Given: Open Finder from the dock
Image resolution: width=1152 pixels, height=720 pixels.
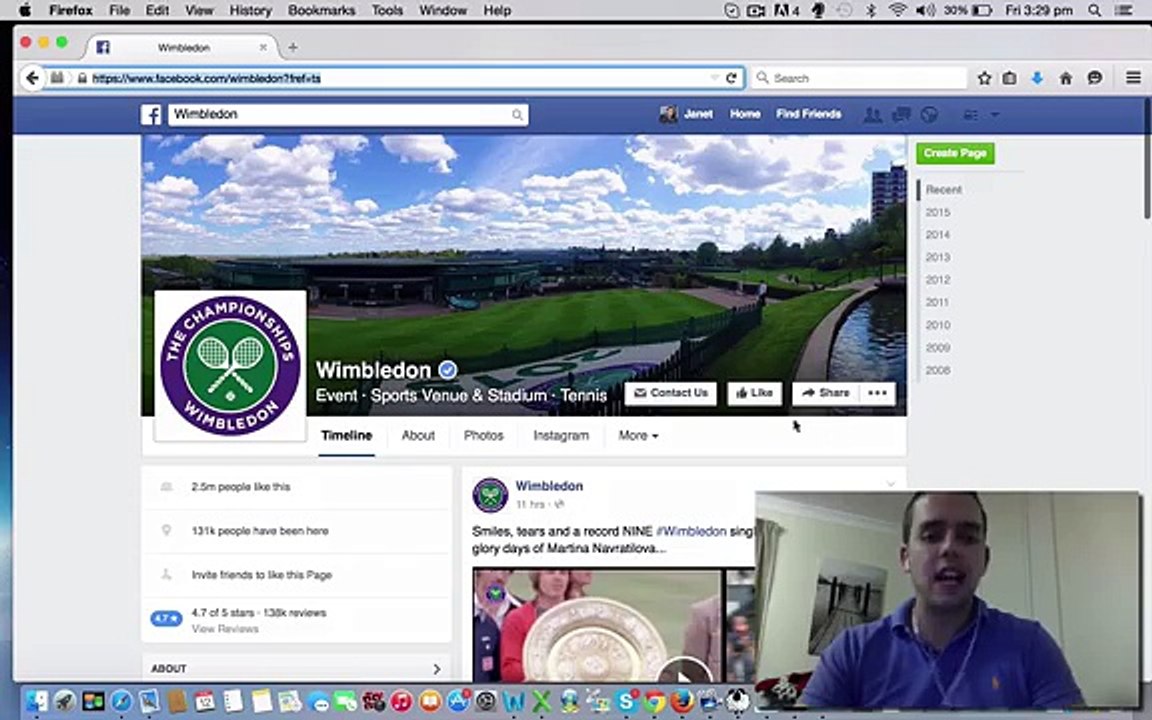Looking at the screenshot, I should coord(37,700).
